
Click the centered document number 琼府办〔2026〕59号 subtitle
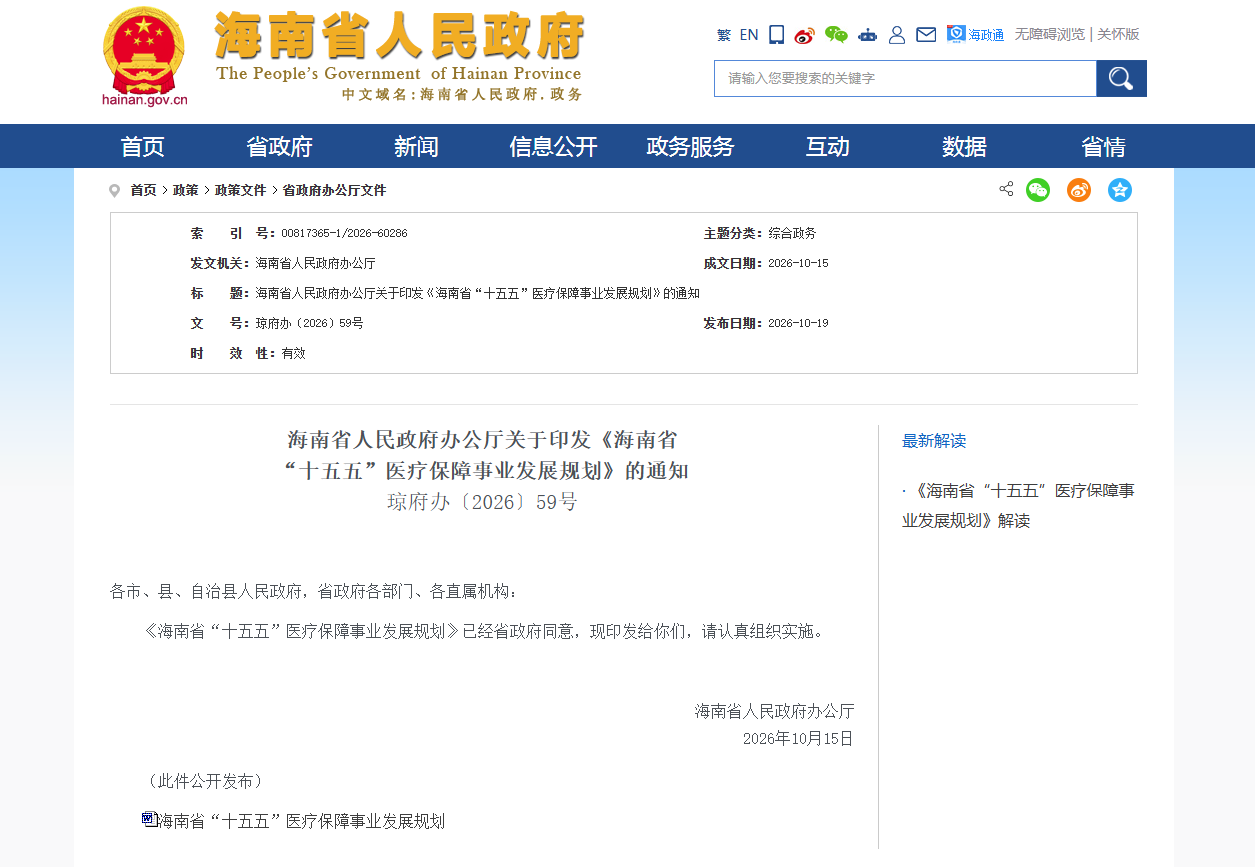(x=482, y=502)
